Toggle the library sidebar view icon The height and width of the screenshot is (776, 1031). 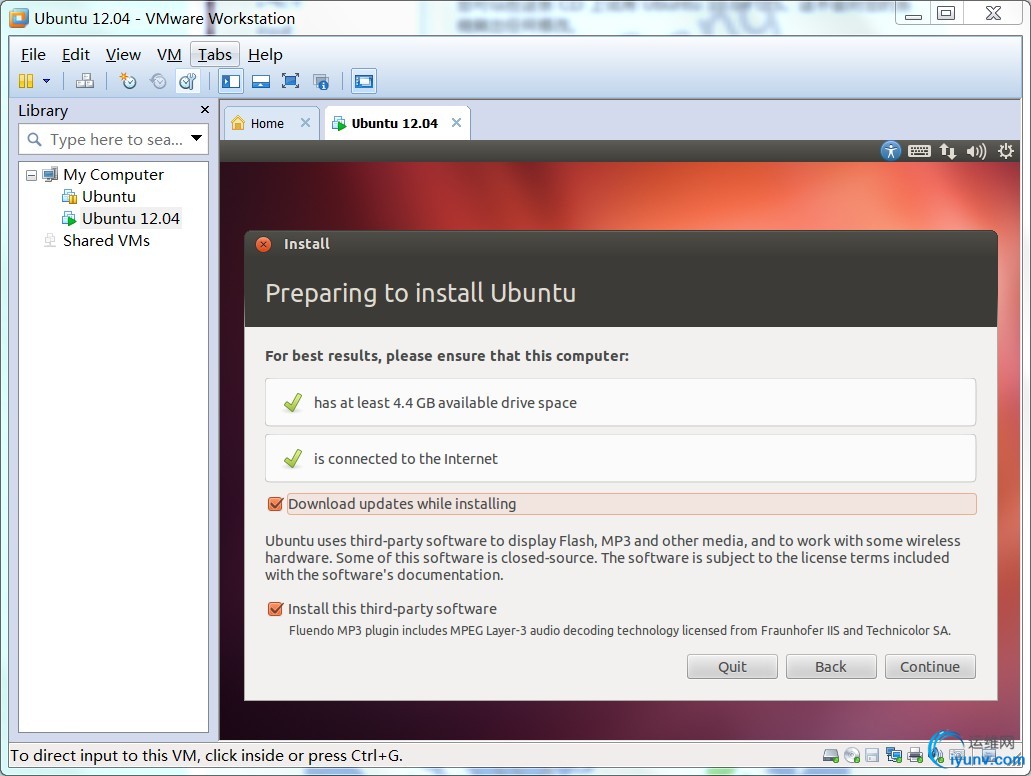pyautogui.click(x=231, y=81)
